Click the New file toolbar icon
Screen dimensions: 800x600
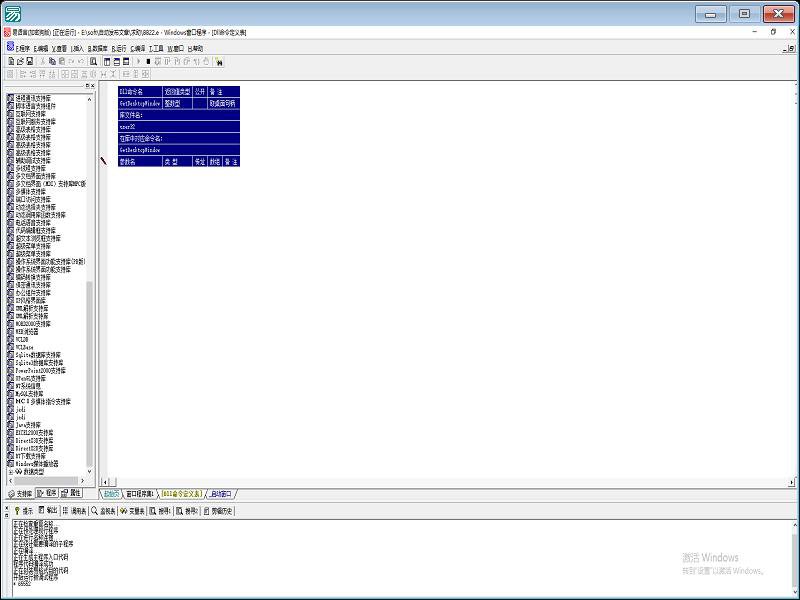click(x=10, y=61)
